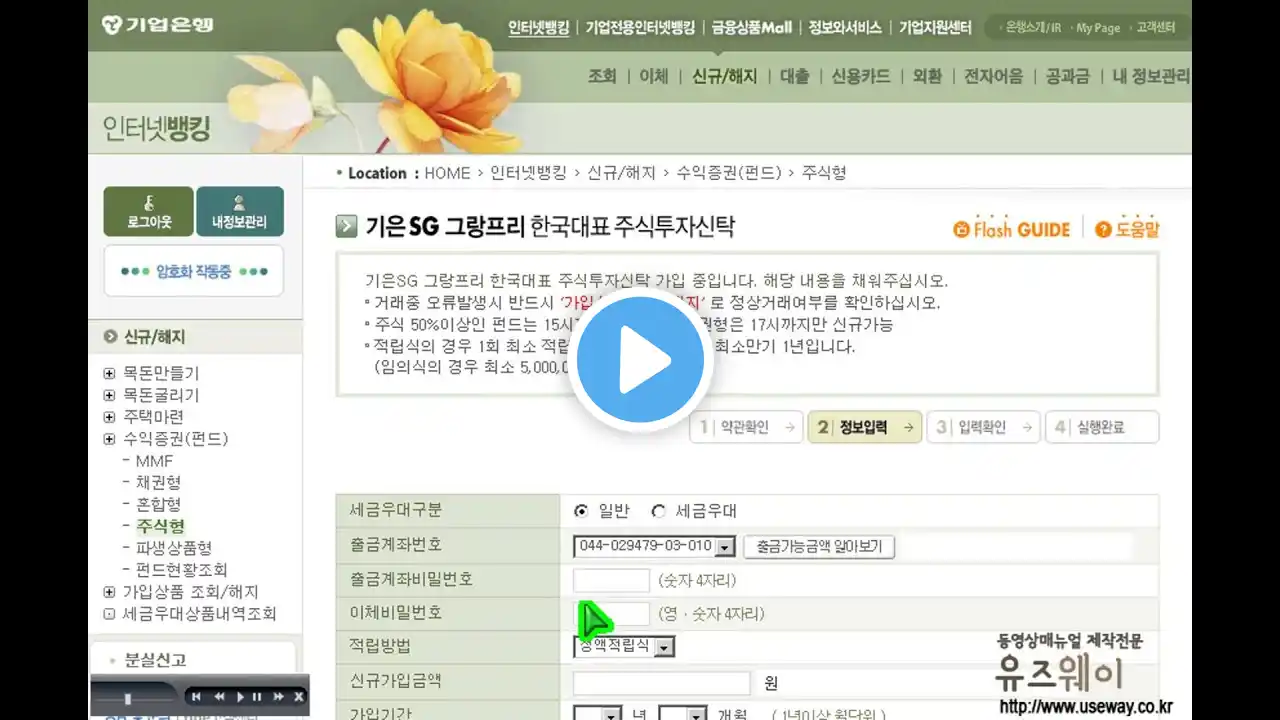
Task: Go to 기업지원센터 in top navigation
Action: [x=935, y=28]
